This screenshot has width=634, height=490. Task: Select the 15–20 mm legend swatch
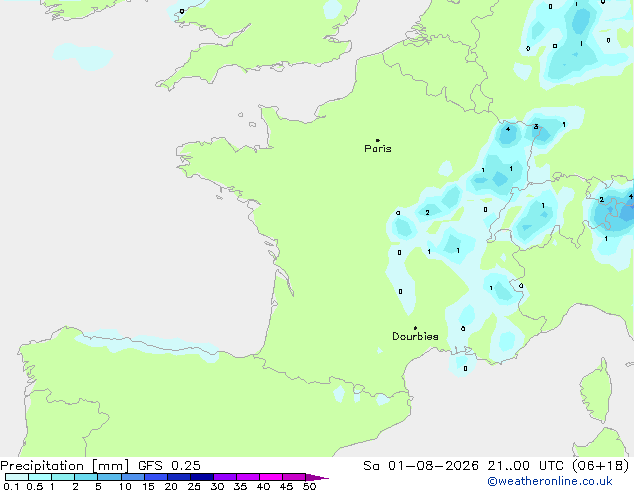point(155,477)
